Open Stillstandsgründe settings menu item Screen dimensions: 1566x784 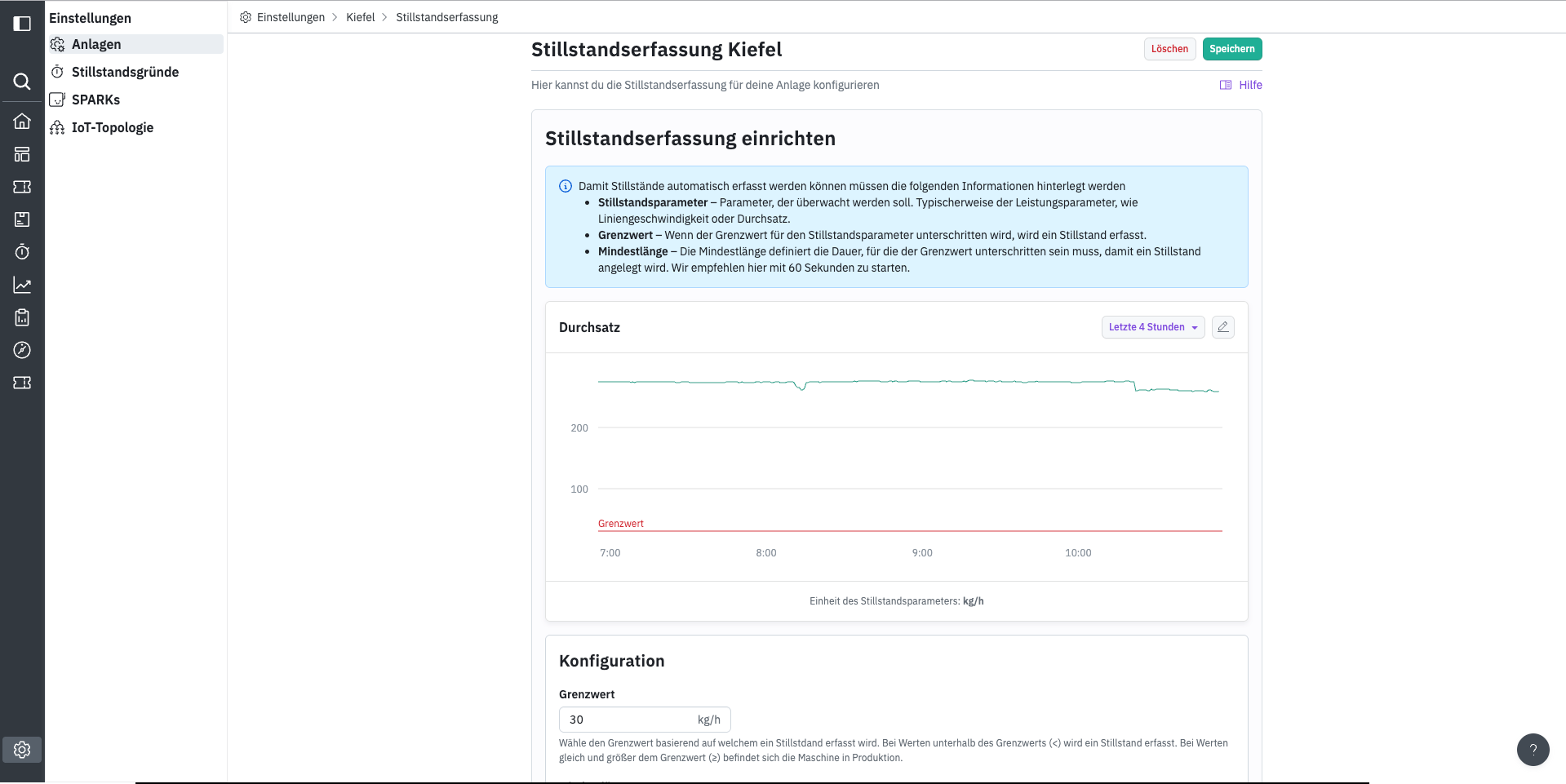pyautogui.click(x=125, y=72)
